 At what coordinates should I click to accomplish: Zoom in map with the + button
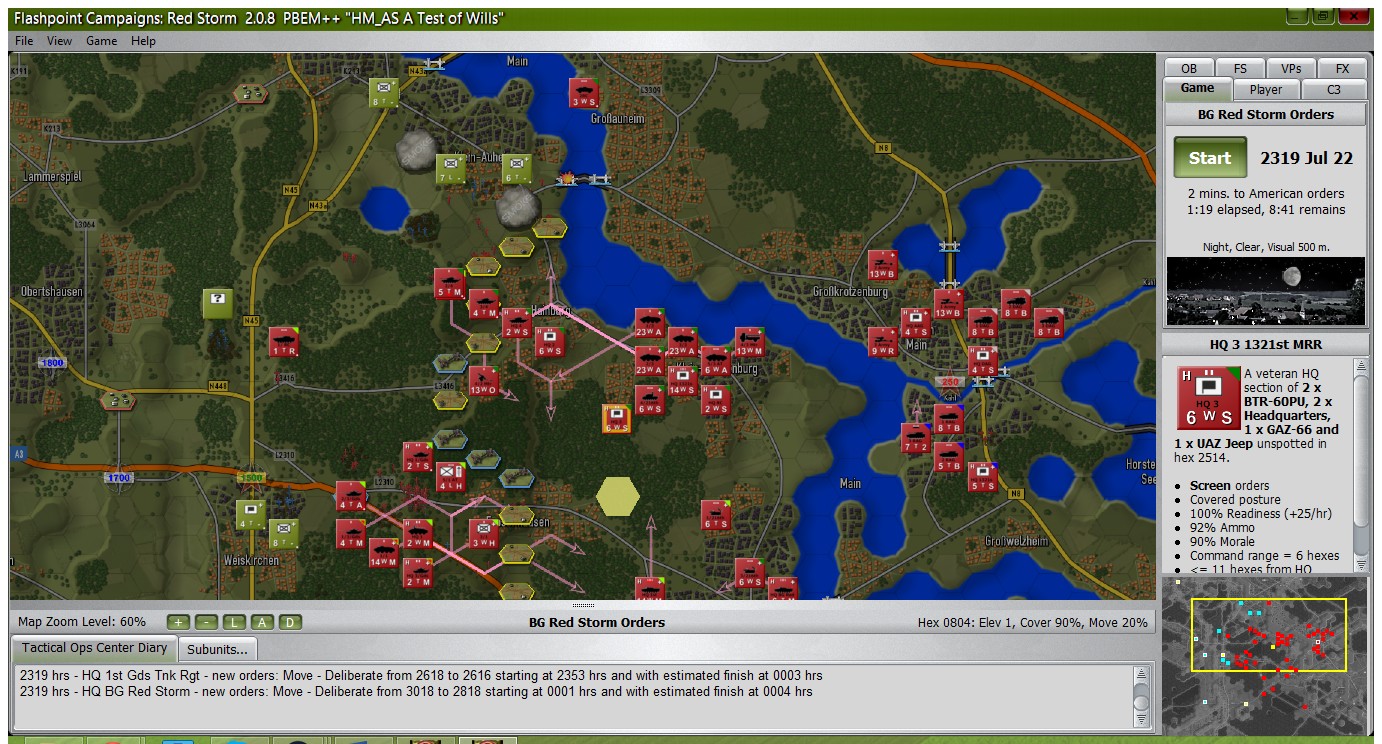(x=177, y=622)
